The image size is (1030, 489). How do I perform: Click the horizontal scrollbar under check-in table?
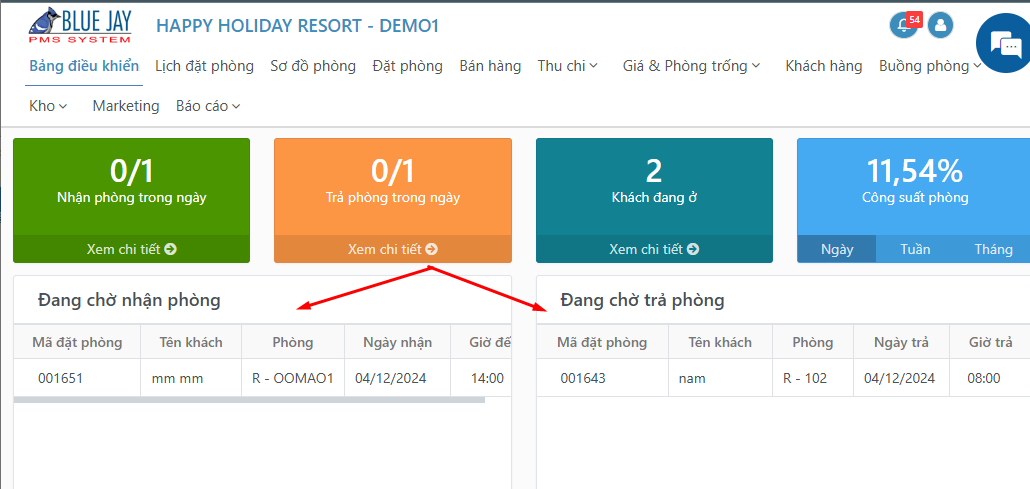pos(249,400)
